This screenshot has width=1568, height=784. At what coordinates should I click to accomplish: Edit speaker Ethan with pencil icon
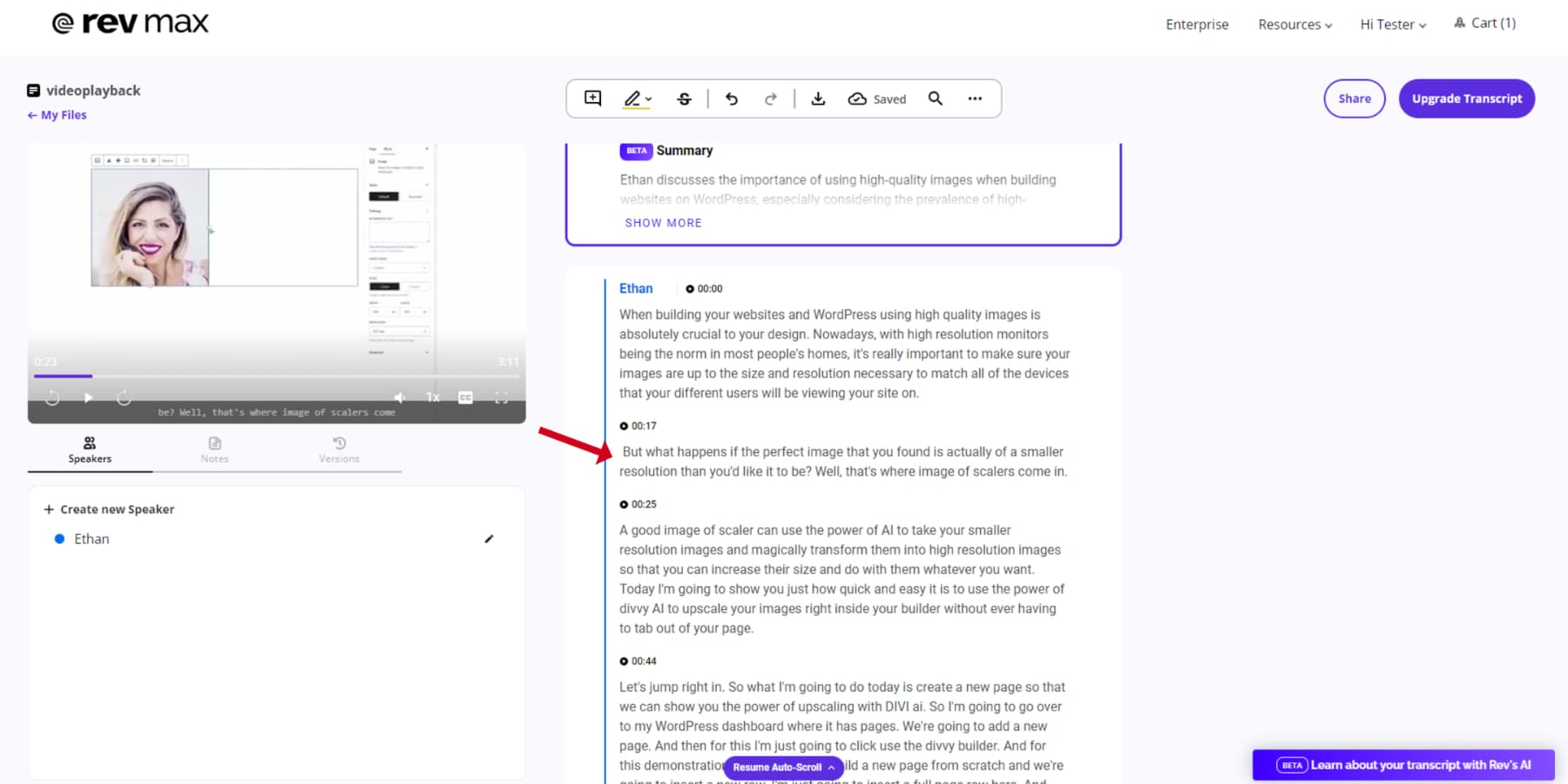point(490,539)
